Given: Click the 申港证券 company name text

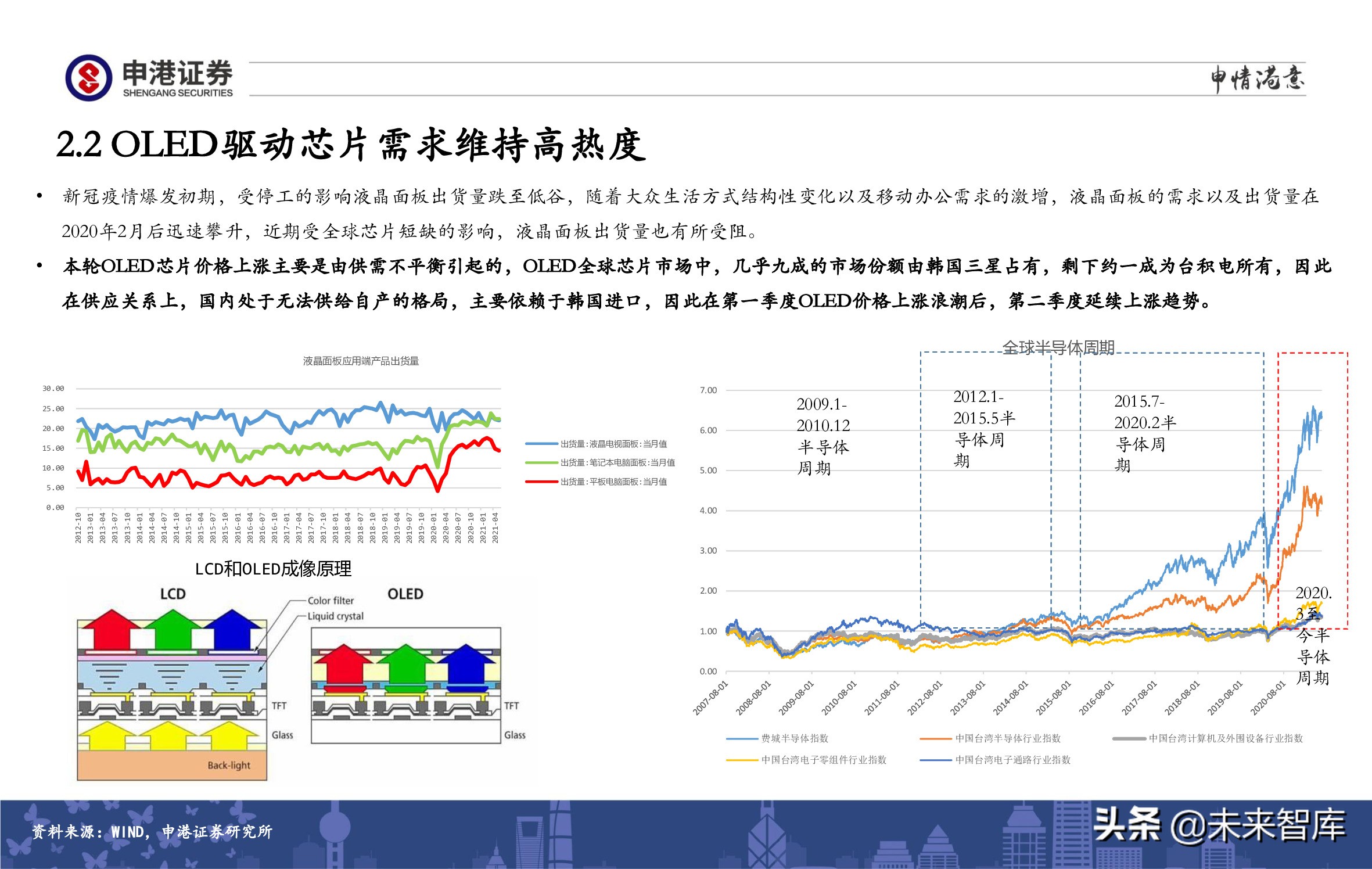Looking at the screenshot, I should coord(177,73).
